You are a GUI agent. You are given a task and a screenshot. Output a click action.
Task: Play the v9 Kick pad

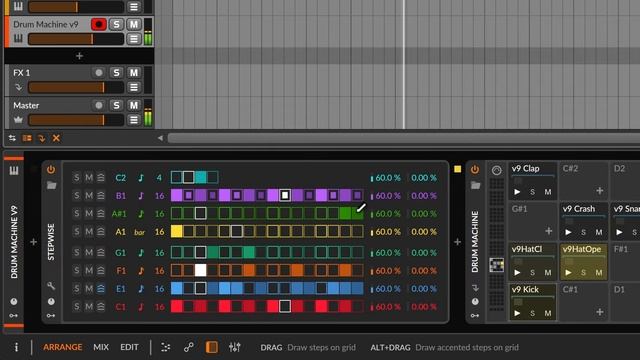(517, 313)
